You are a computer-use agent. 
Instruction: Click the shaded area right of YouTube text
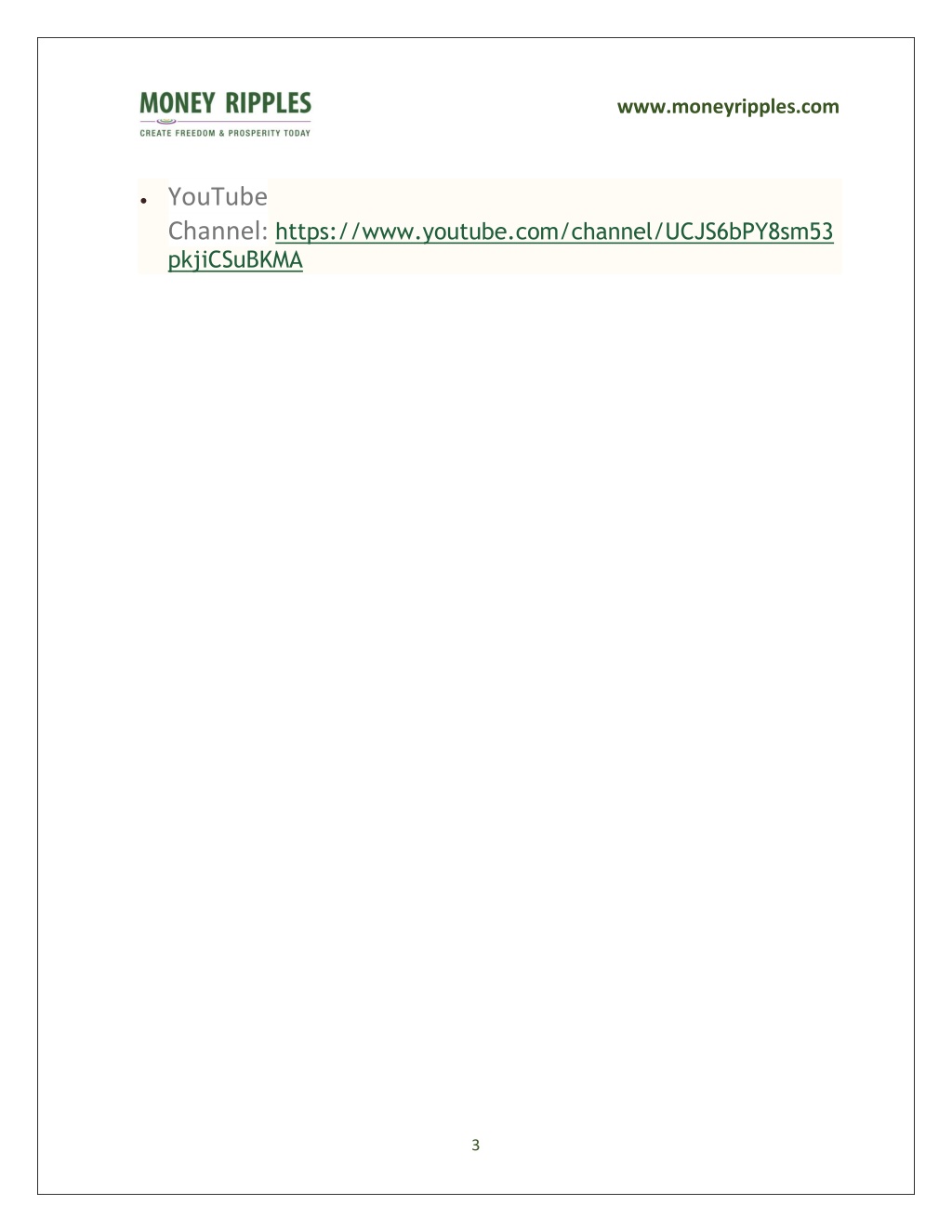554,197
